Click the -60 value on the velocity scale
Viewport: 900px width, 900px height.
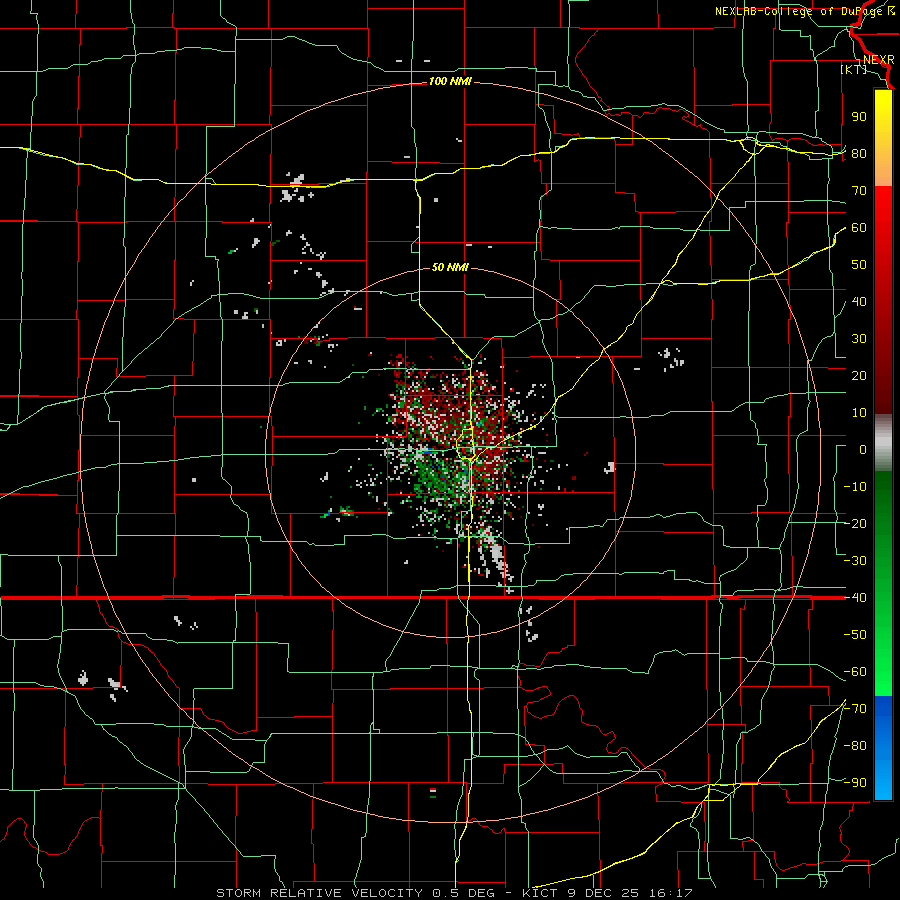[855, 672]
